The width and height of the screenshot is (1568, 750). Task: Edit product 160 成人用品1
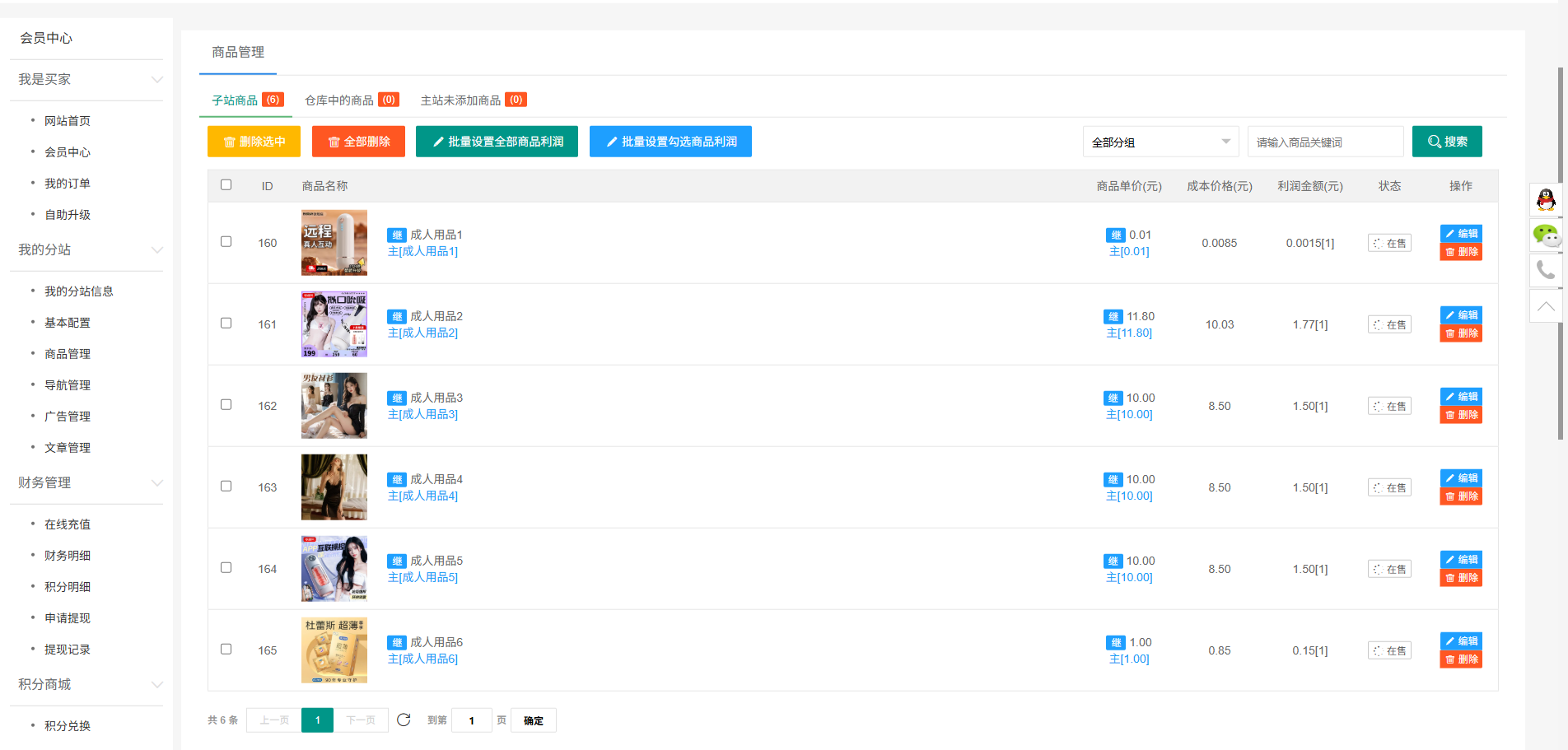click(x=1461, y=234)
